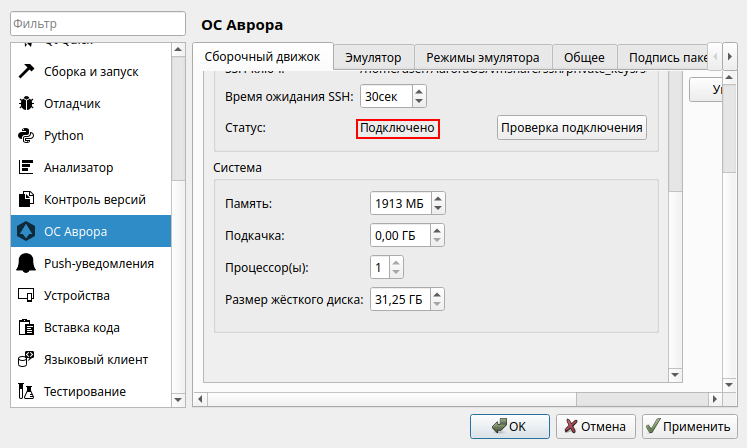Select the Python logo icon
The height and width of the screenshot is (448, 747).
pyautogui.click(x=26, y=135)
